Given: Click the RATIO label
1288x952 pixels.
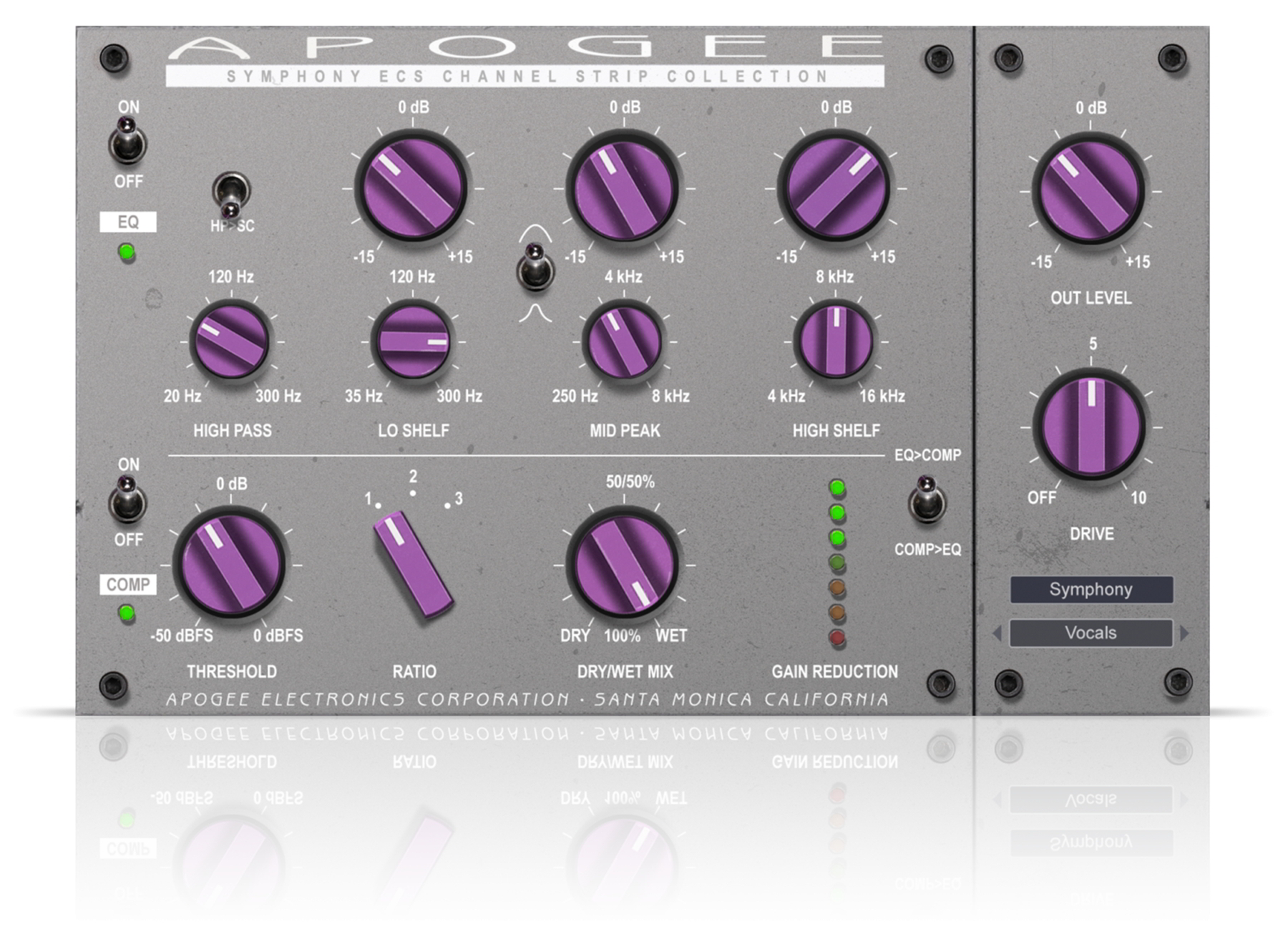Looking at the screenshot, I should [414, 671].
